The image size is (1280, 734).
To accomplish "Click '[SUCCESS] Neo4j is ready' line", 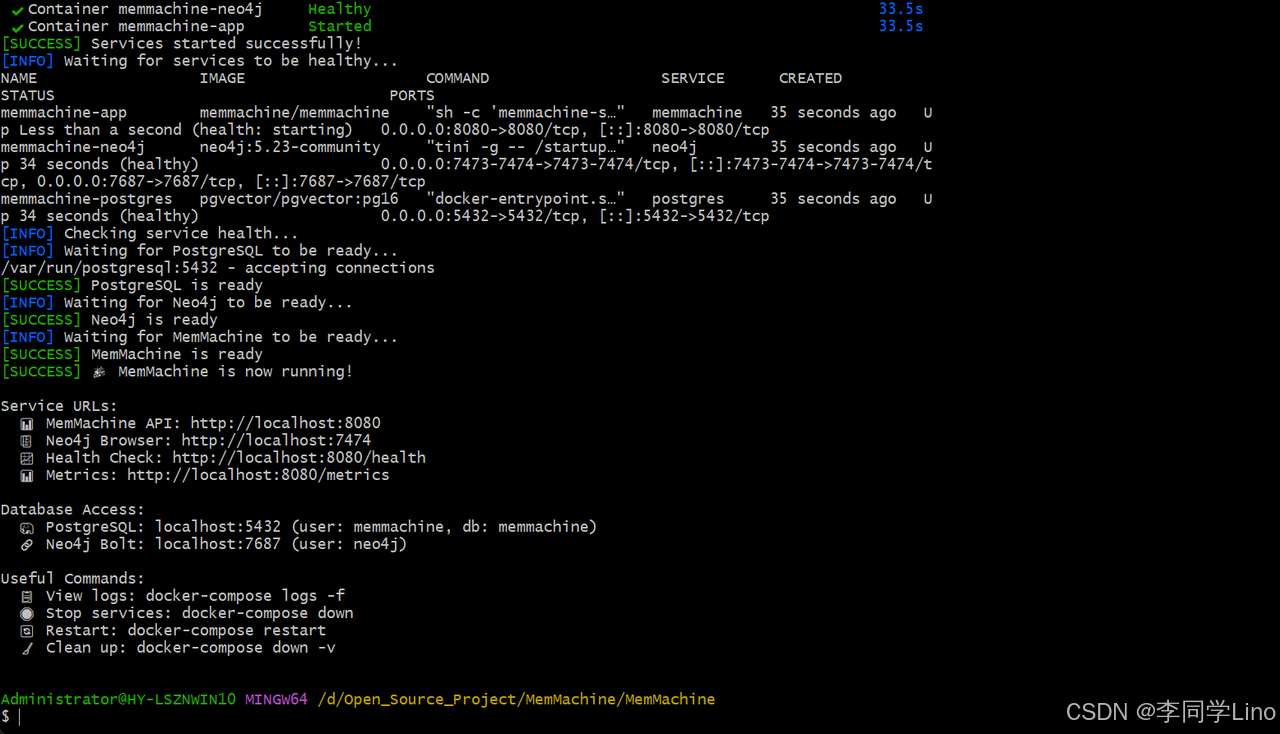I will pyautogui.click(x=109, y=320).
